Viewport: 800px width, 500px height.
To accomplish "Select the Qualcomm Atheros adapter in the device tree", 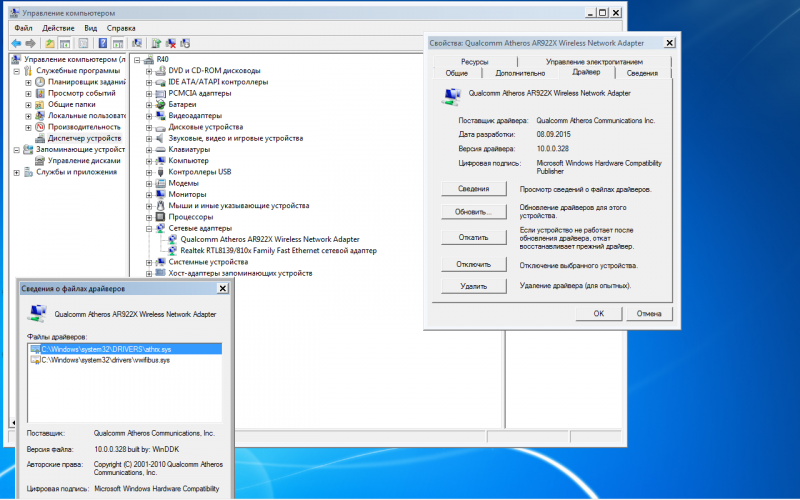I will click(x=269, y=240).
